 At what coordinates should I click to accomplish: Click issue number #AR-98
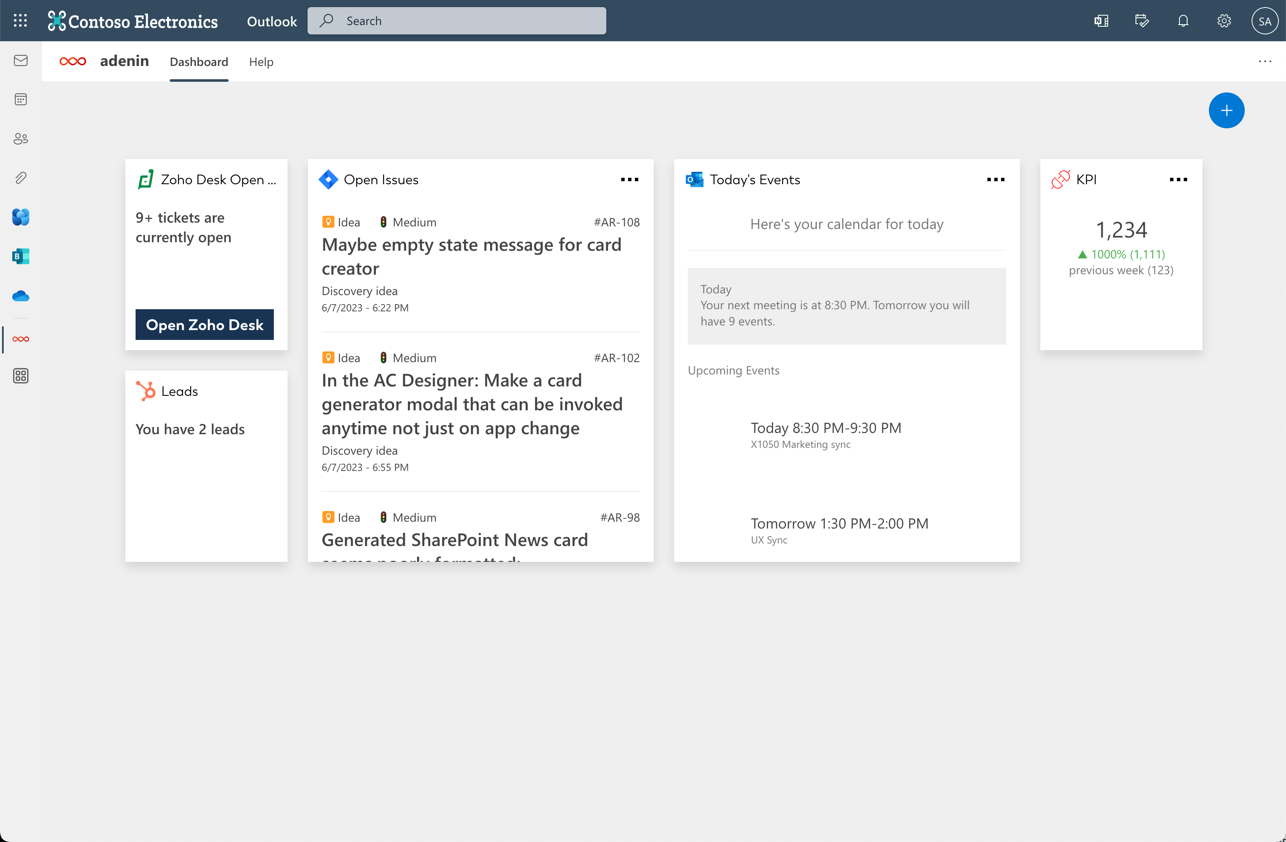coord(620,518)
